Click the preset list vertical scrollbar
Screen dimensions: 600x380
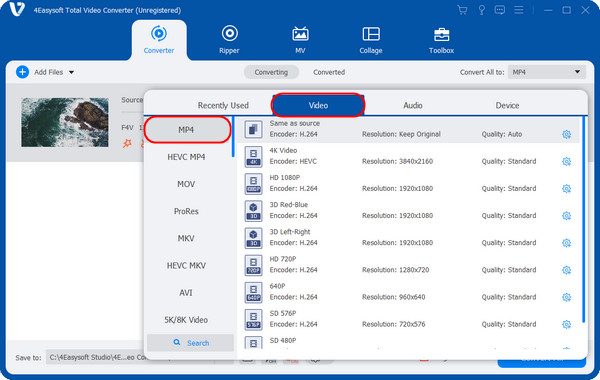point(584,220)
